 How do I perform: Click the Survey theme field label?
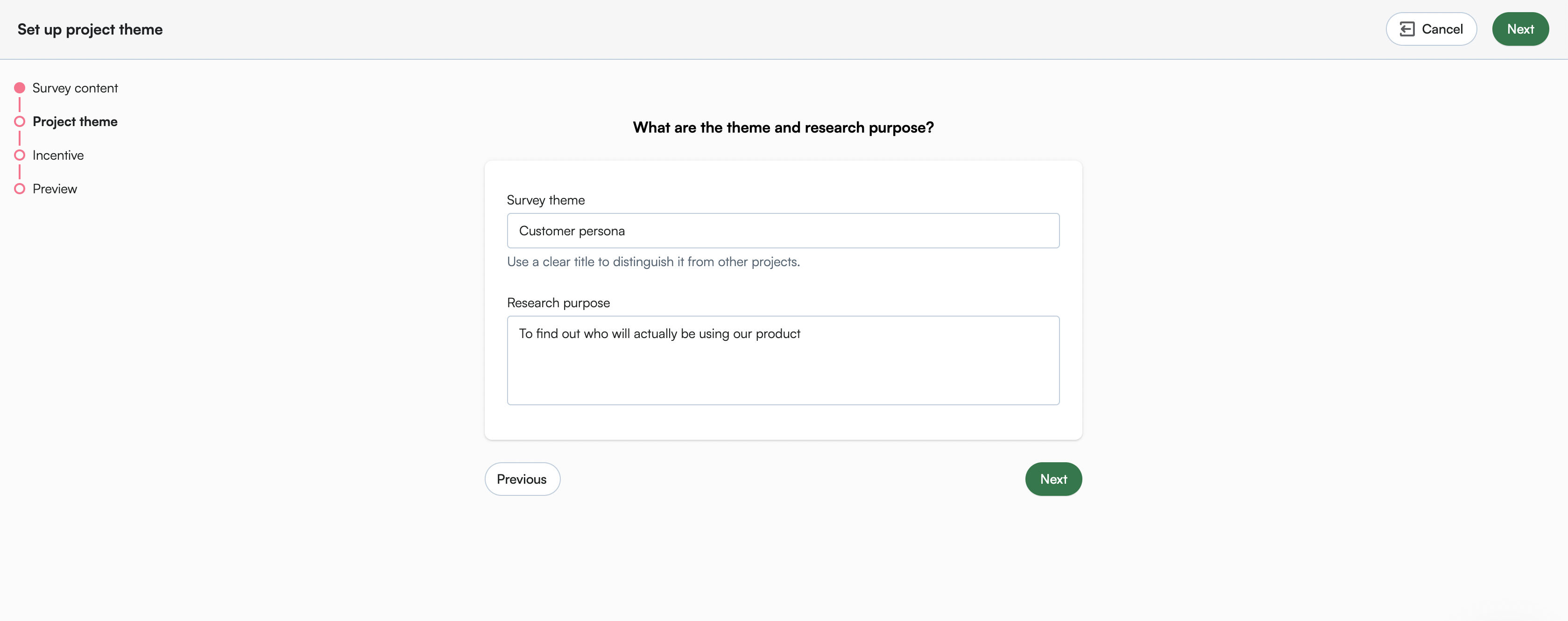(545, 200)
